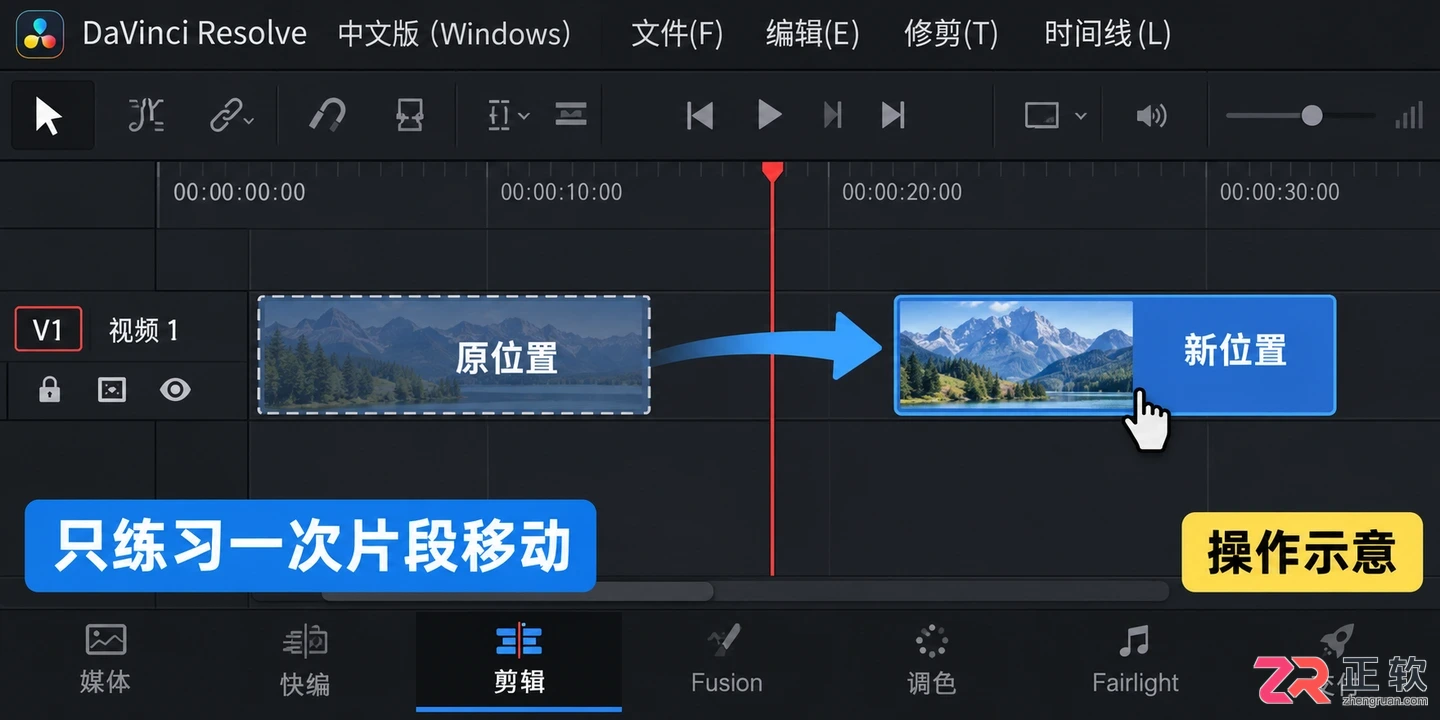The height and width of the screenshot is (720, 1440).
Task: Activate the trim edit mode tool
Action: [x=147, y=116]
